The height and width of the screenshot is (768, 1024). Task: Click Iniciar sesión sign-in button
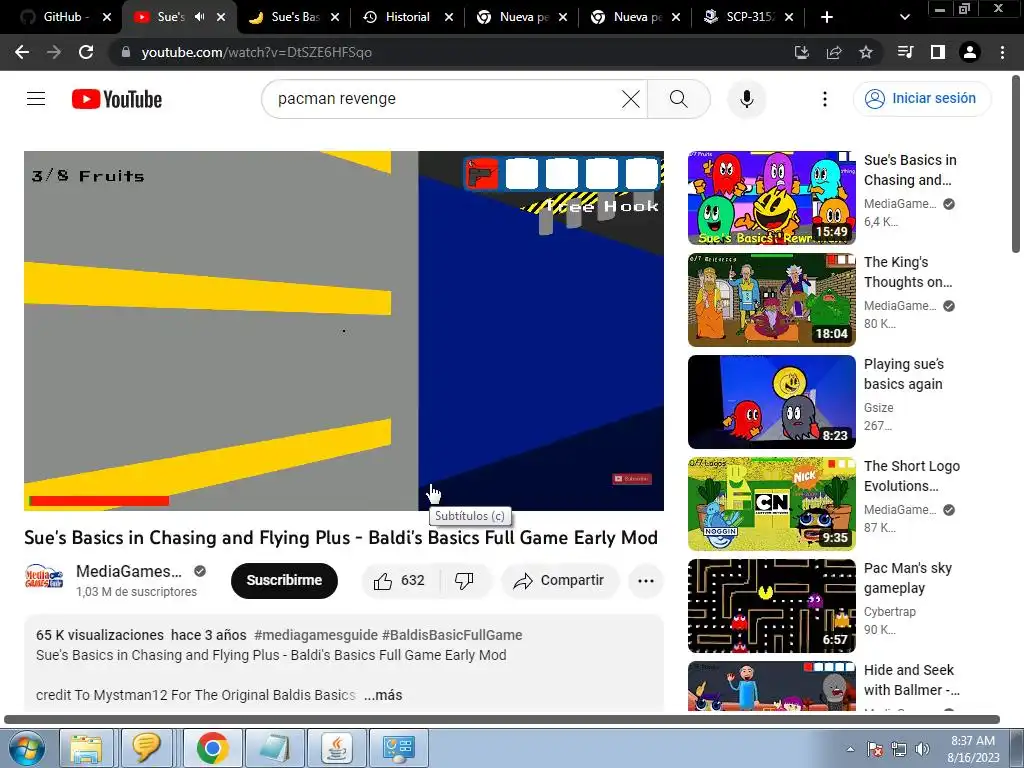coord(921,99)
